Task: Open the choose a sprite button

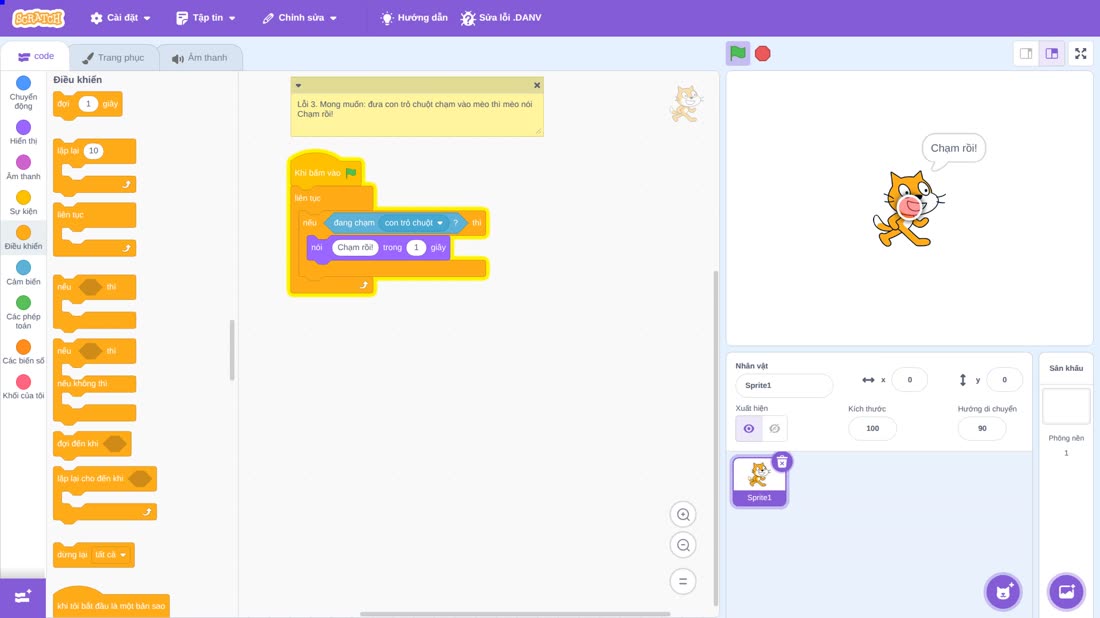Action: click(1003, 591)
